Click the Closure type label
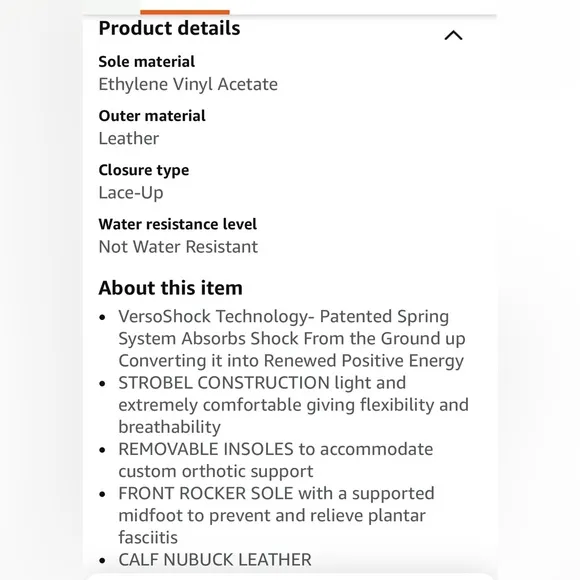 pyautogui.click(x=144, y=171)
